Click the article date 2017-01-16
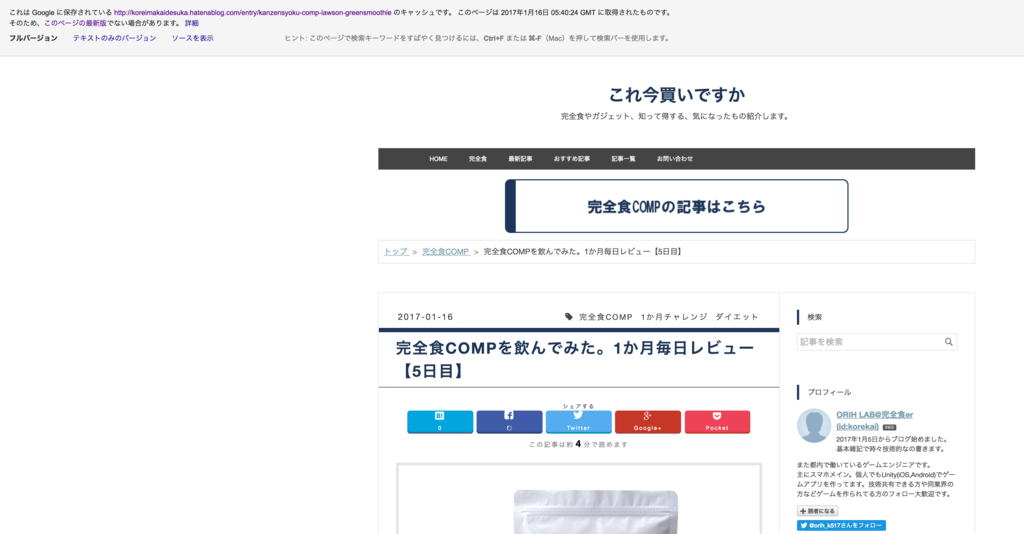 point(425,317)
